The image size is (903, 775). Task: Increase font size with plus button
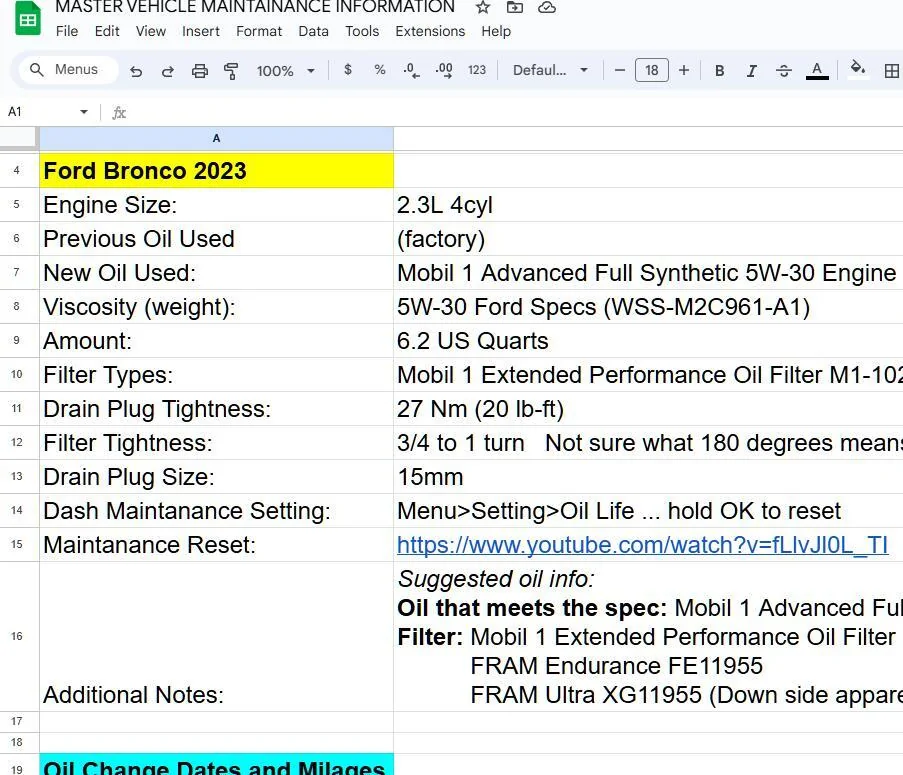click(684, 70)
